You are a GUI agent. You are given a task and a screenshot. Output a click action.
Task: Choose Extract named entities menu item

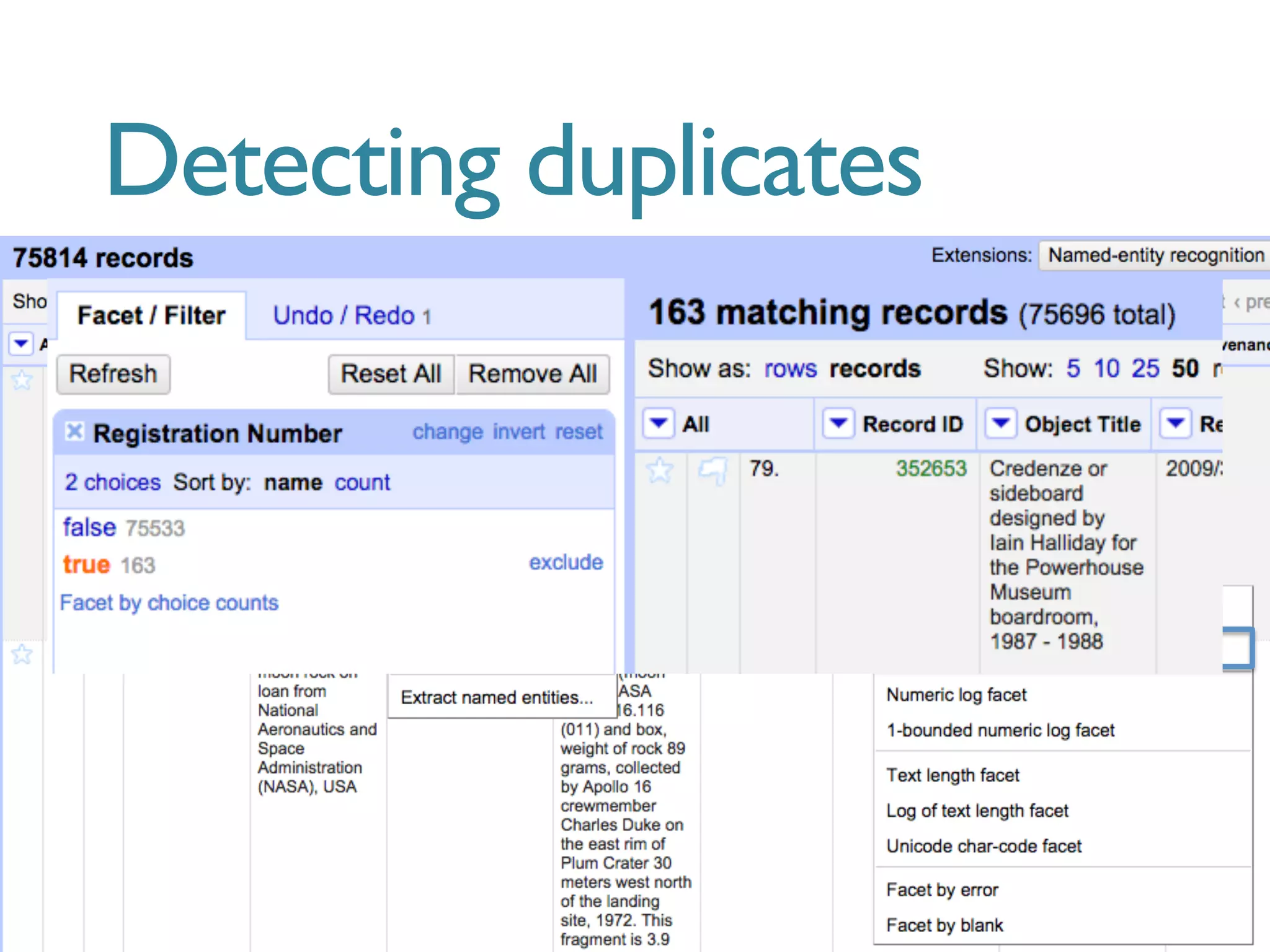497,697
